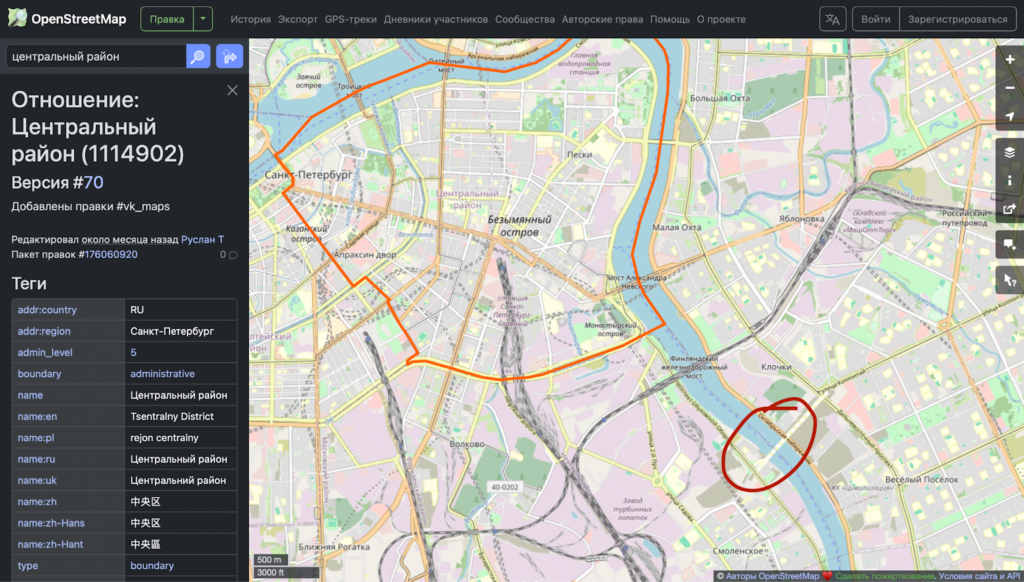The image size is (1024, 582).
Task: Open the map layers panel
Action: (x=1010, y=152)
